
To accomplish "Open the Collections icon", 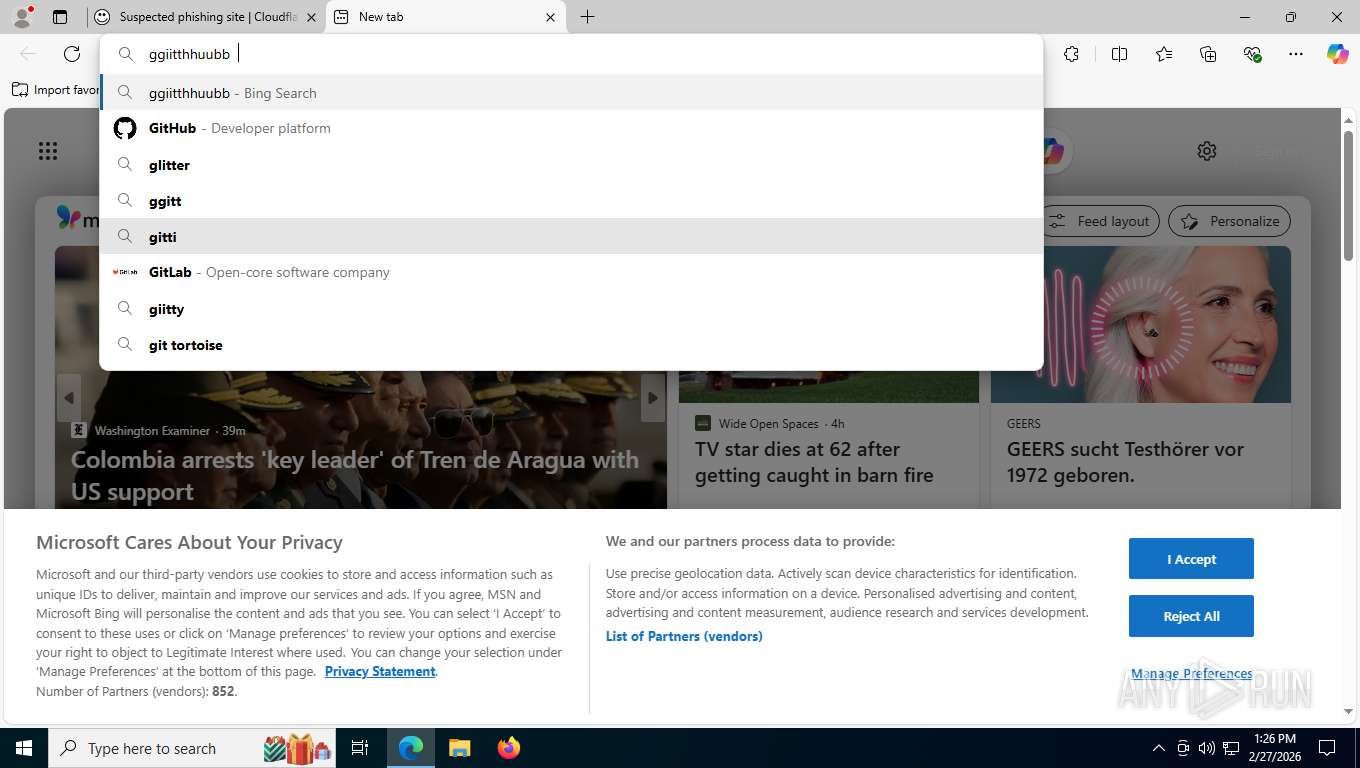I will point(1208,54).
